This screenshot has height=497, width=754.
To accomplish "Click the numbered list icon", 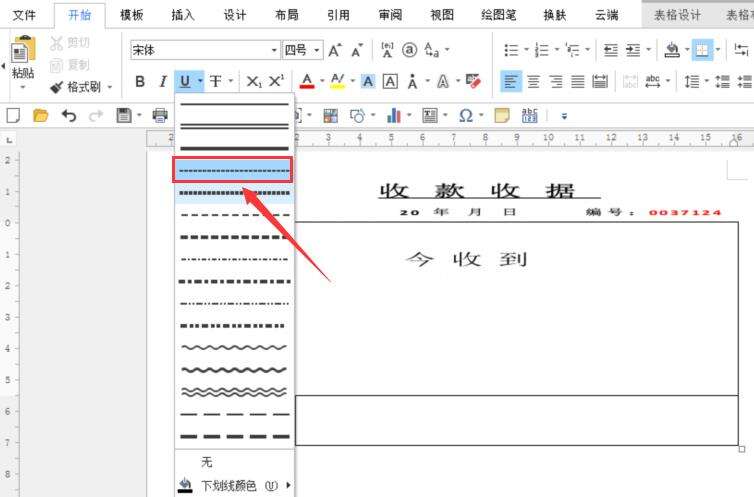I will pyautogui.click(x=542, y=50).
